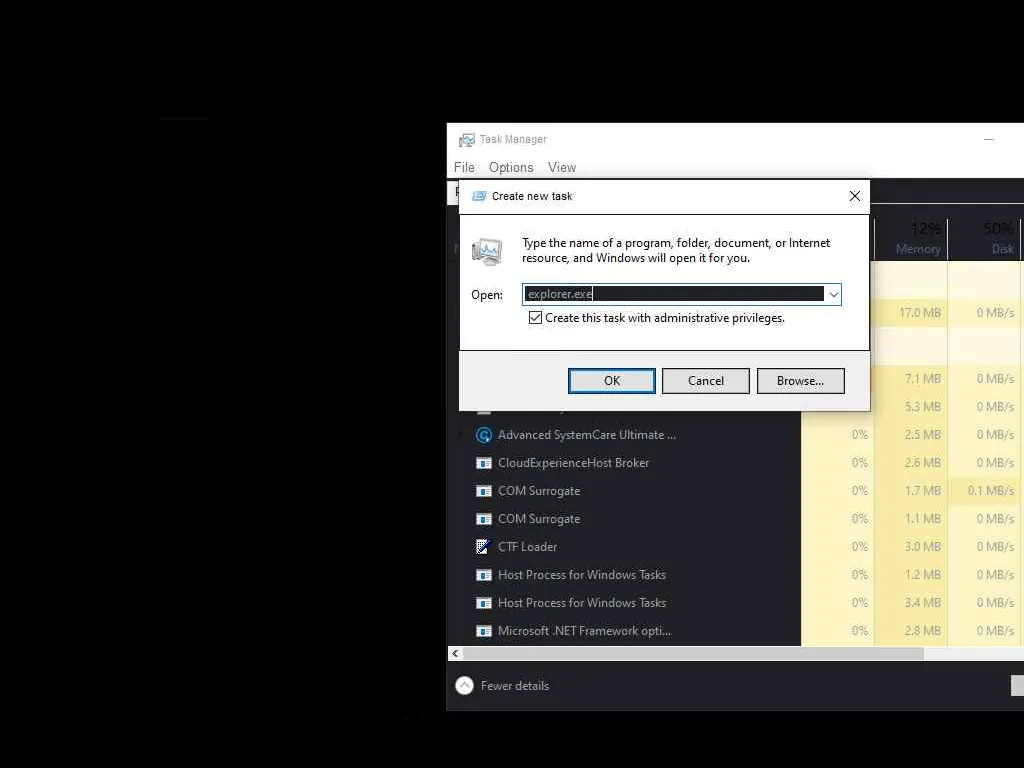Click the Run program icon in dialog
1024x768 pixels.
pos(487,251)
